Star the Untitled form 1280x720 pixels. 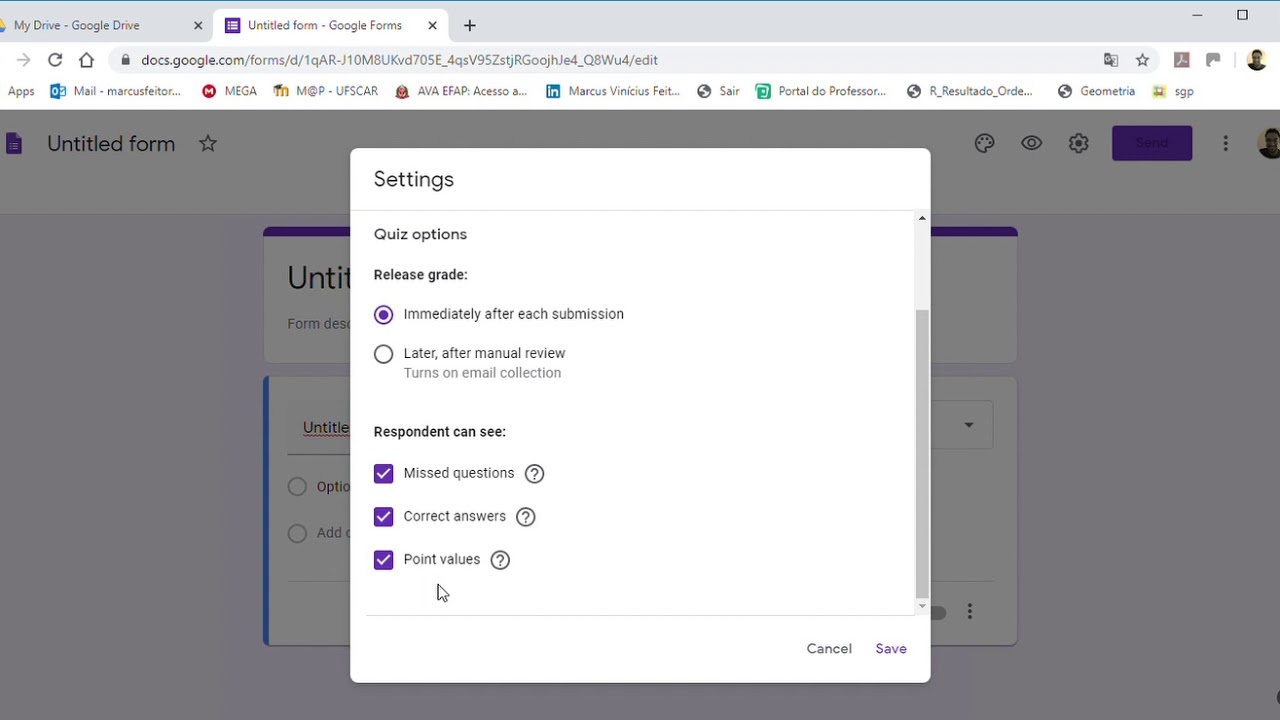208,144
